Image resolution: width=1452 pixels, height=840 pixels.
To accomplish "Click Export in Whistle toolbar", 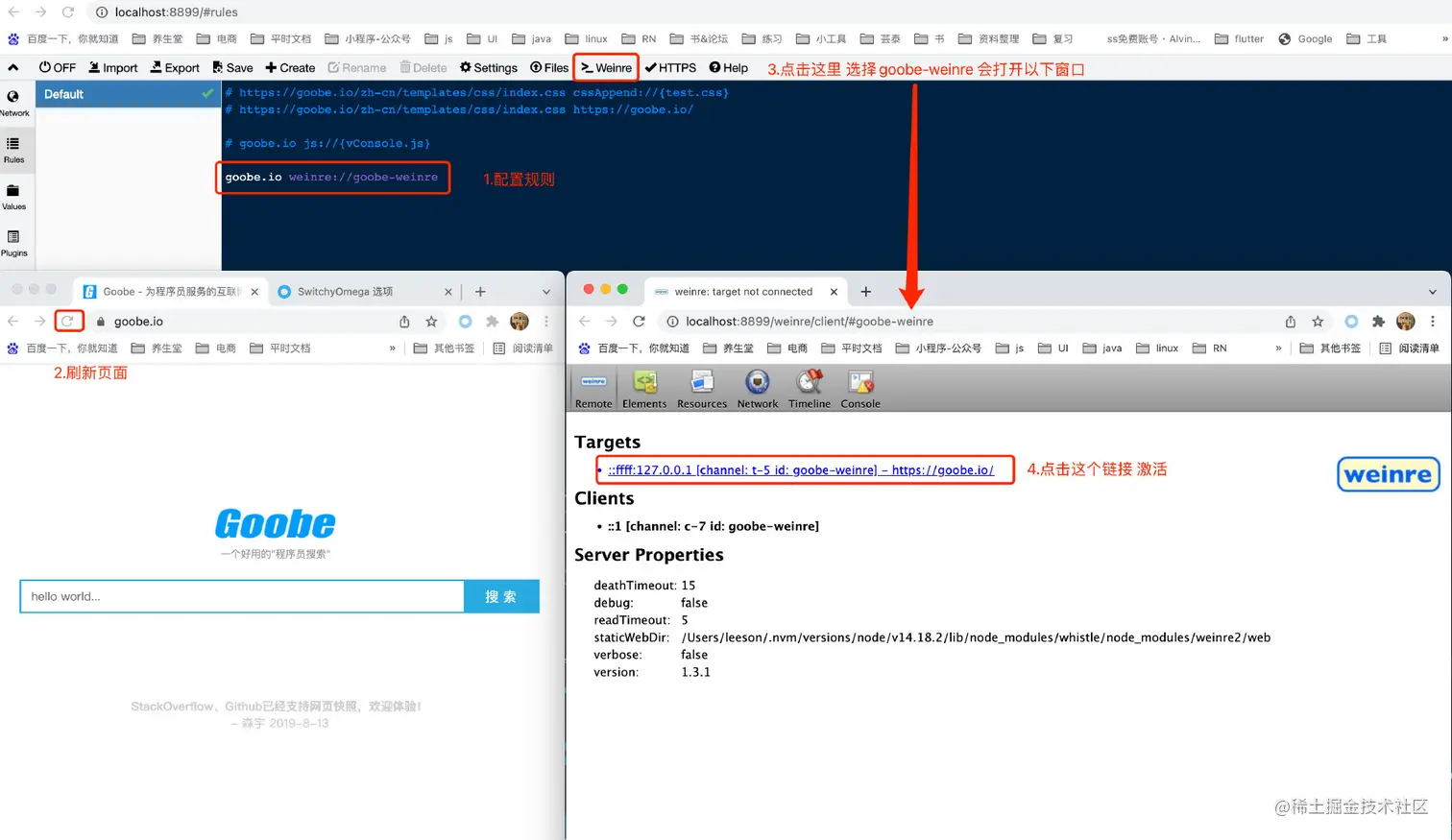I will (175, 68).
